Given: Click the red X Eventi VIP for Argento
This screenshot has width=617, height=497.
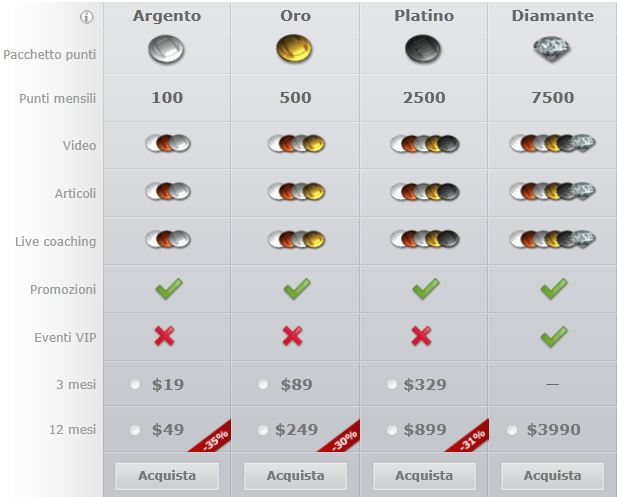Looking at the screenshot, I should [x=164, y=336].
